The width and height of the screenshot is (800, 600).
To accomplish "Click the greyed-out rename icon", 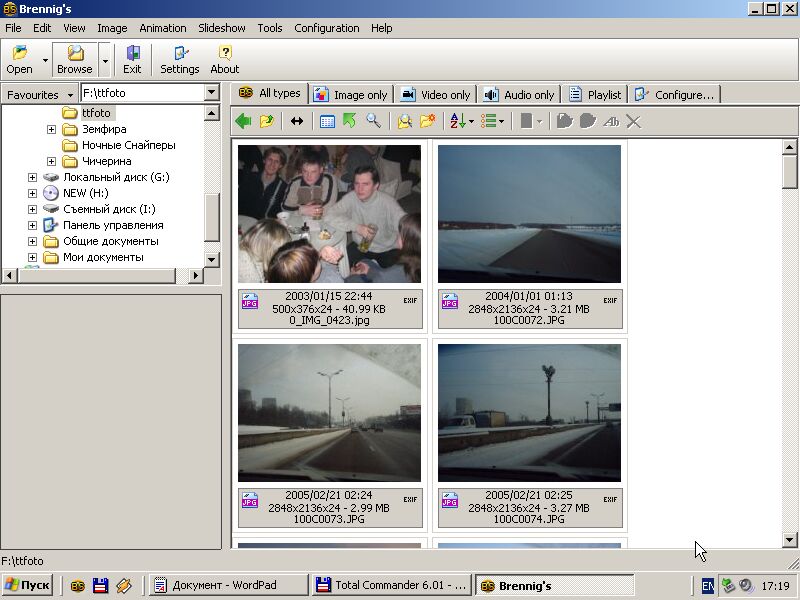I will [611, 121].
